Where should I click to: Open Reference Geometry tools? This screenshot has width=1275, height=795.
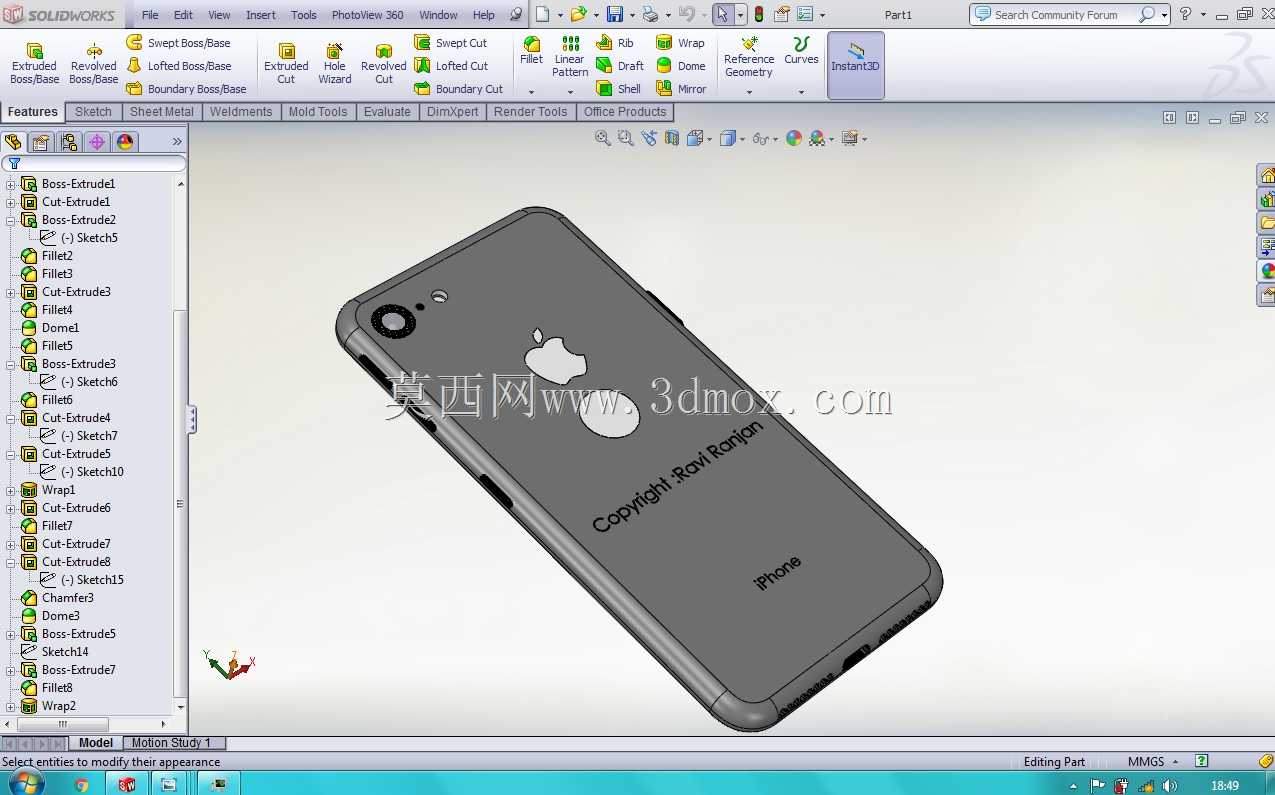tap(749, 57)
